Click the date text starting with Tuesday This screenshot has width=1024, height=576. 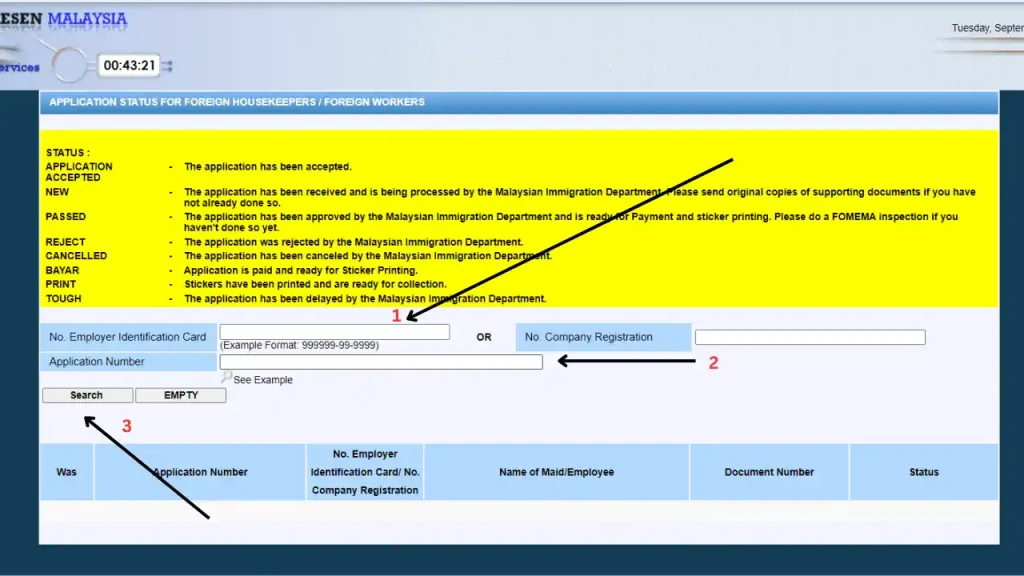coord(986,28)
